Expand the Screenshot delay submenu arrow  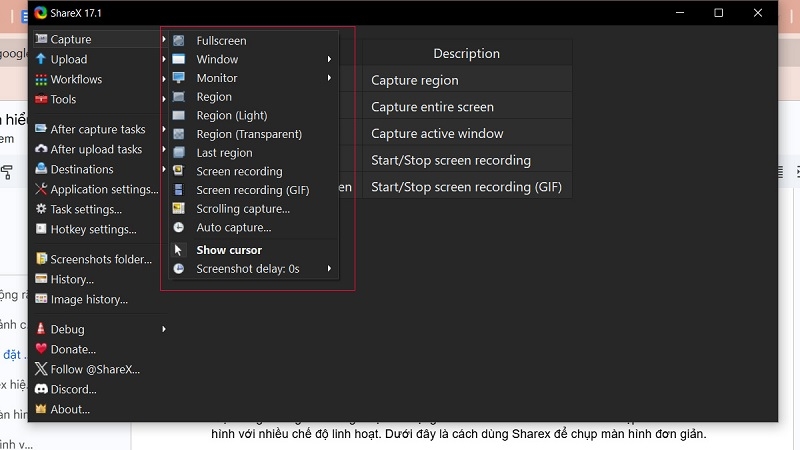point(329,268)
